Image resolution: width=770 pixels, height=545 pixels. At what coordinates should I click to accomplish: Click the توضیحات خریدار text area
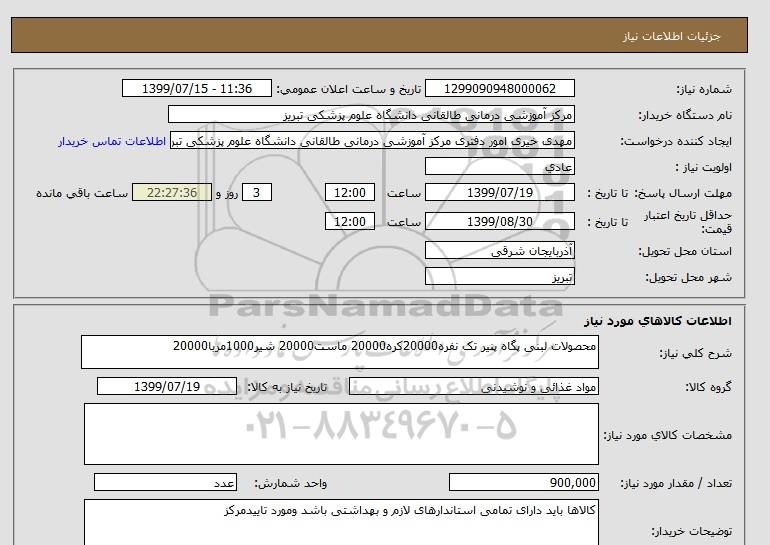pos(341,522)
